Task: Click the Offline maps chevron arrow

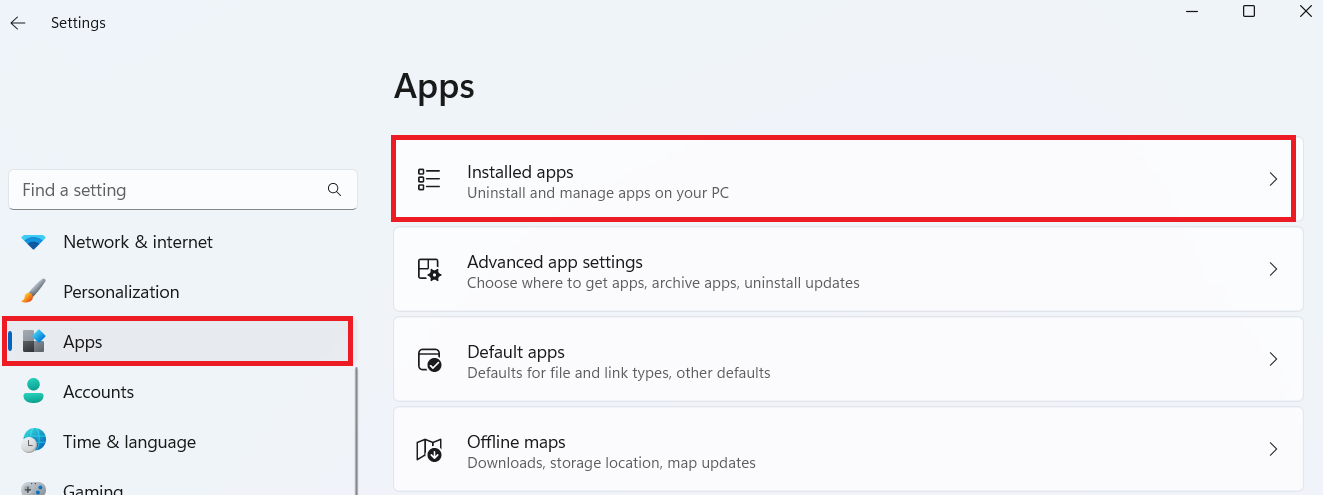Action: pos(1273,449)
